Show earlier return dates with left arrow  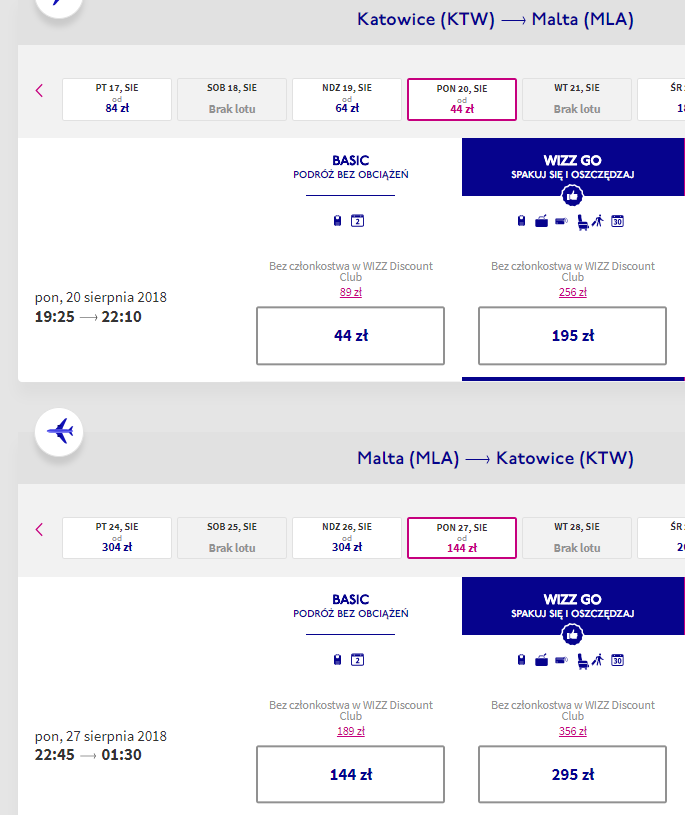click(x=39, y=529)
